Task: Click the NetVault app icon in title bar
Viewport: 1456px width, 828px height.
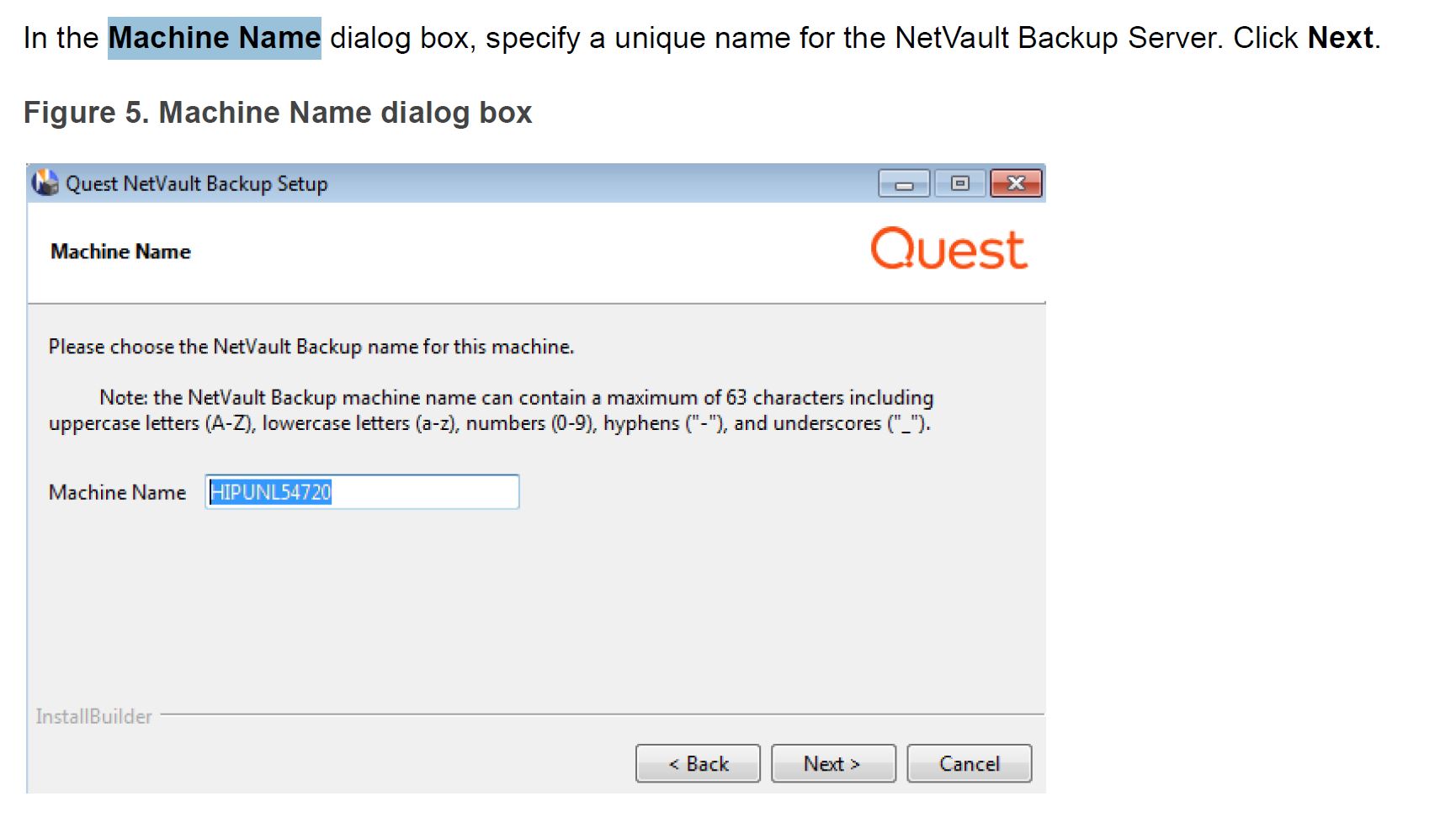Action: click(x=45, y=183)
